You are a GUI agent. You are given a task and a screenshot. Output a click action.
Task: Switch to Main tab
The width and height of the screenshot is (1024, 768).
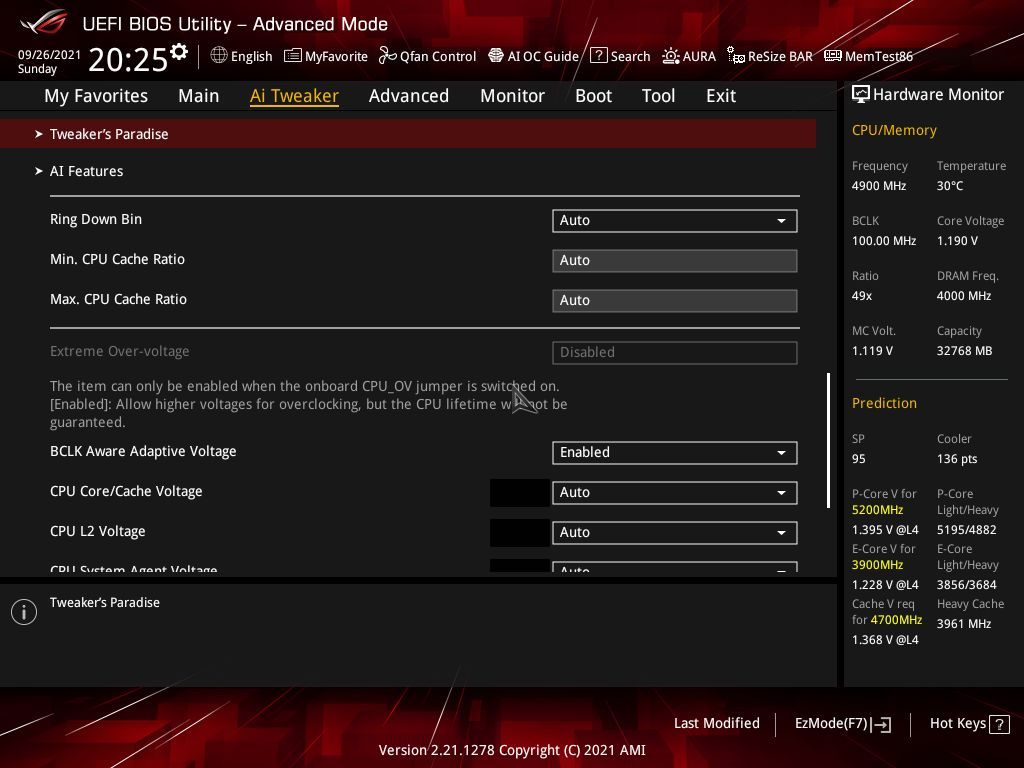point(199,96)
